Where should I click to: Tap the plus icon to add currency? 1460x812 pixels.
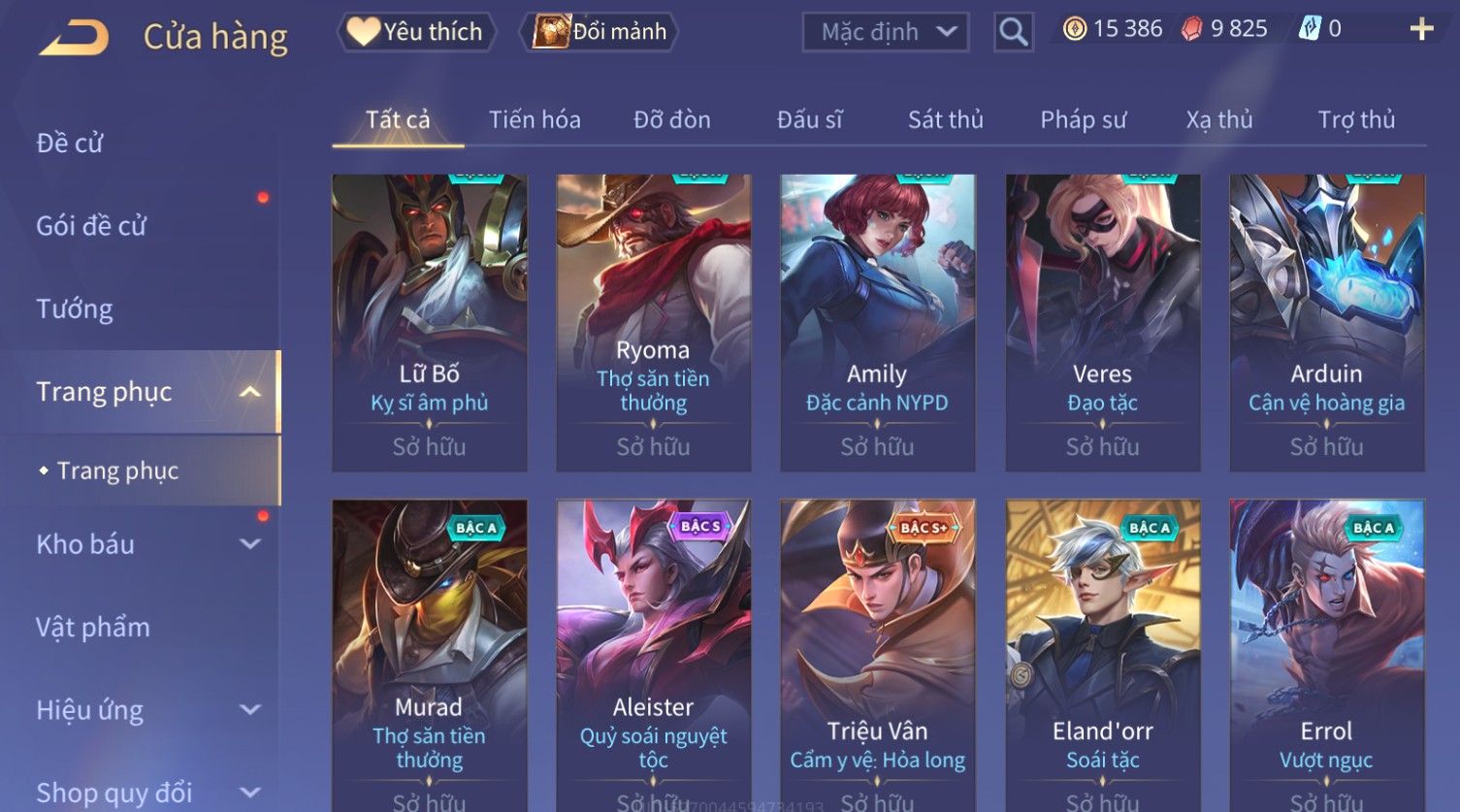coord(1421,29)
